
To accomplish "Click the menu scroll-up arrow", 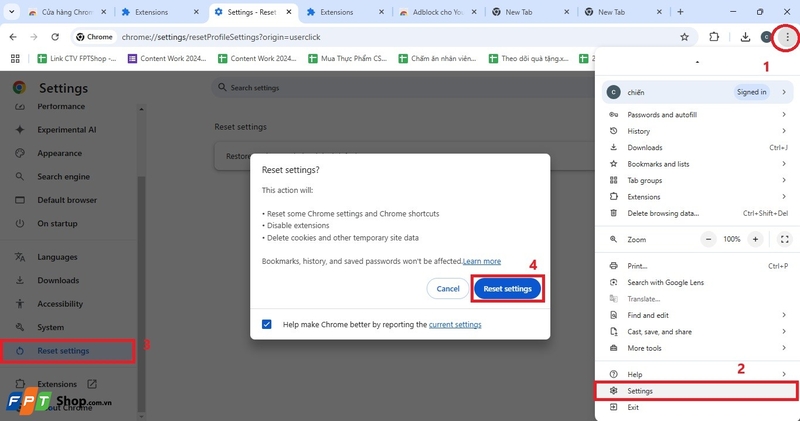I will click(697, 62).
